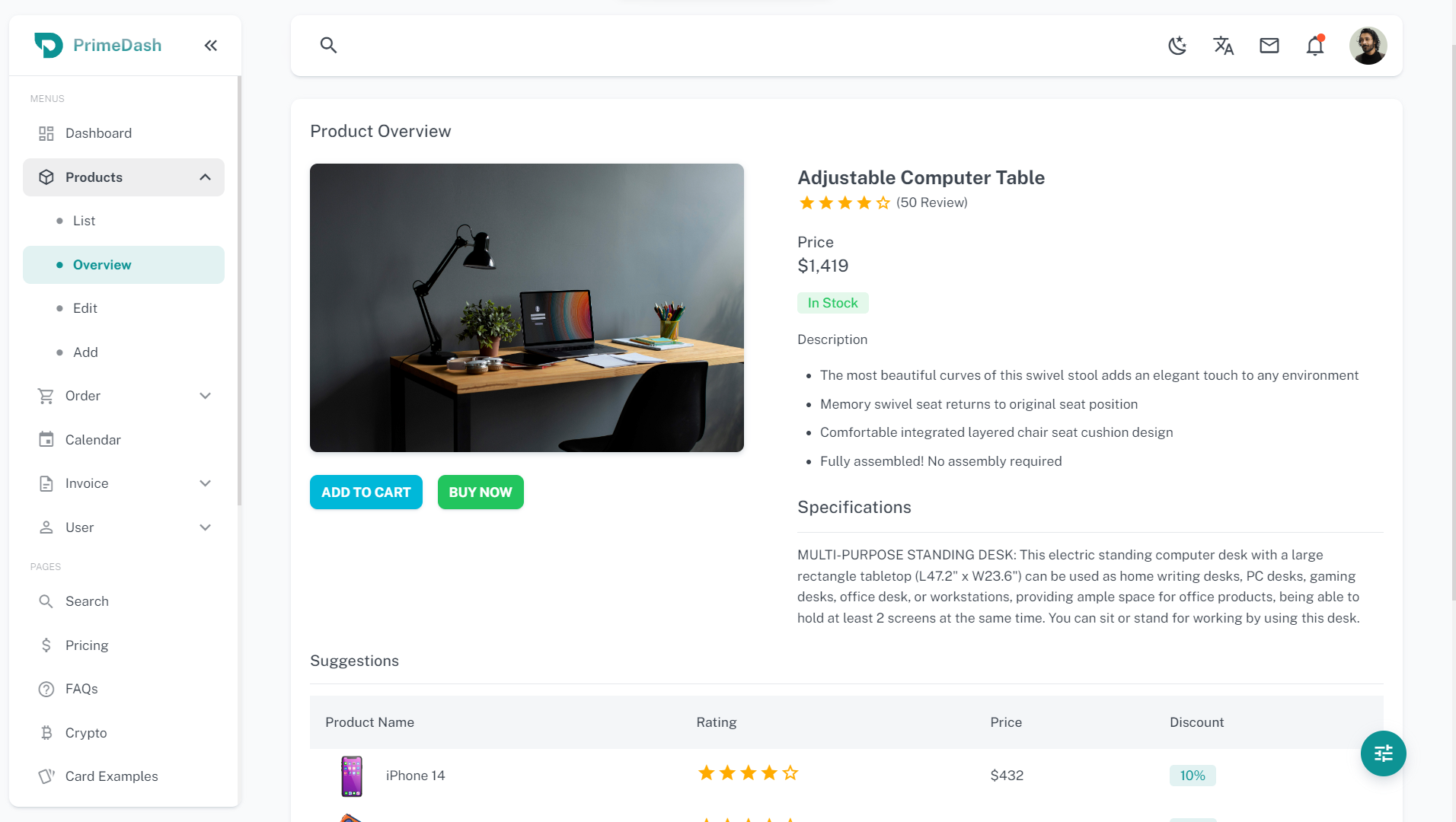Open the notifications bell

[1314, 46]
